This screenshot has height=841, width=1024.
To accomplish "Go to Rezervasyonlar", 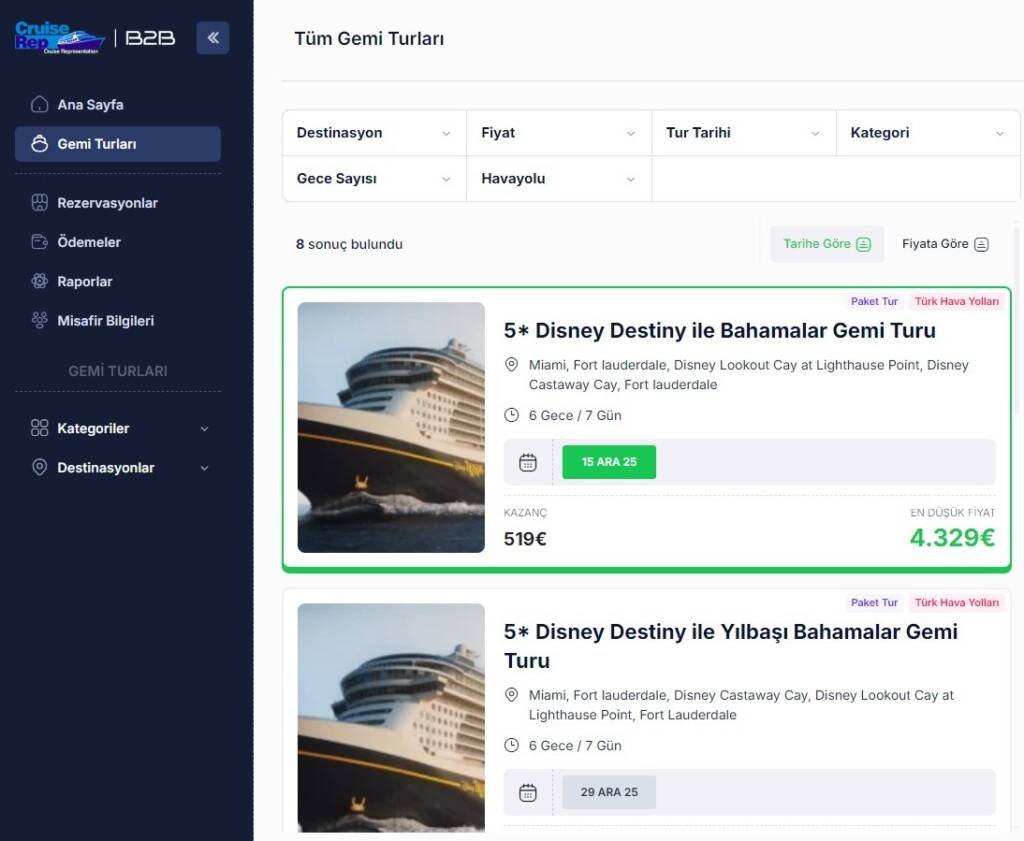I will [118, 202].
